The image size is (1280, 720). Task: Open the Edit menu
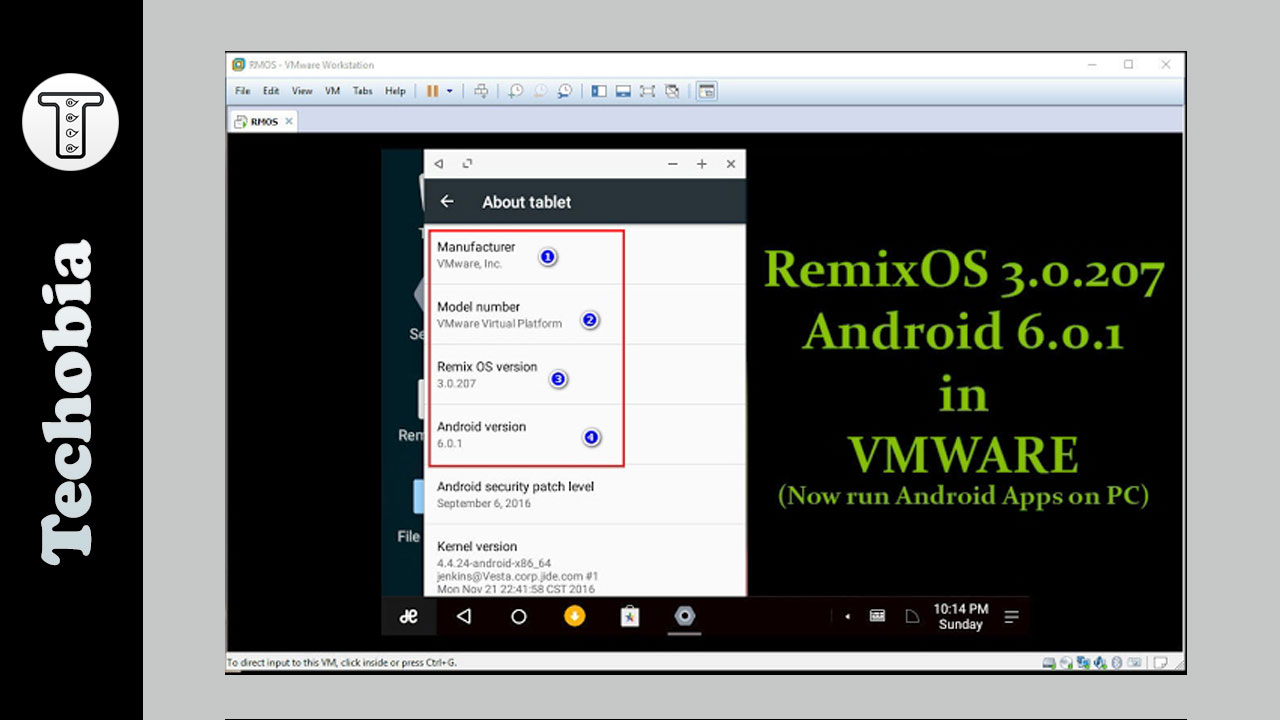271,91
